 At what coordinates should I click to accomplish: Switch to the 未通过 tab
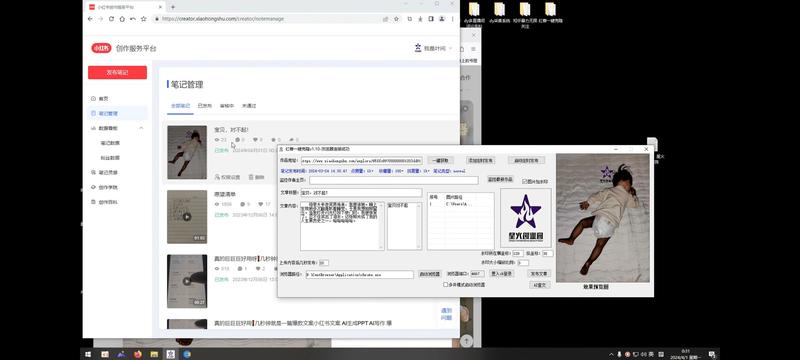[x=249, y=106]
